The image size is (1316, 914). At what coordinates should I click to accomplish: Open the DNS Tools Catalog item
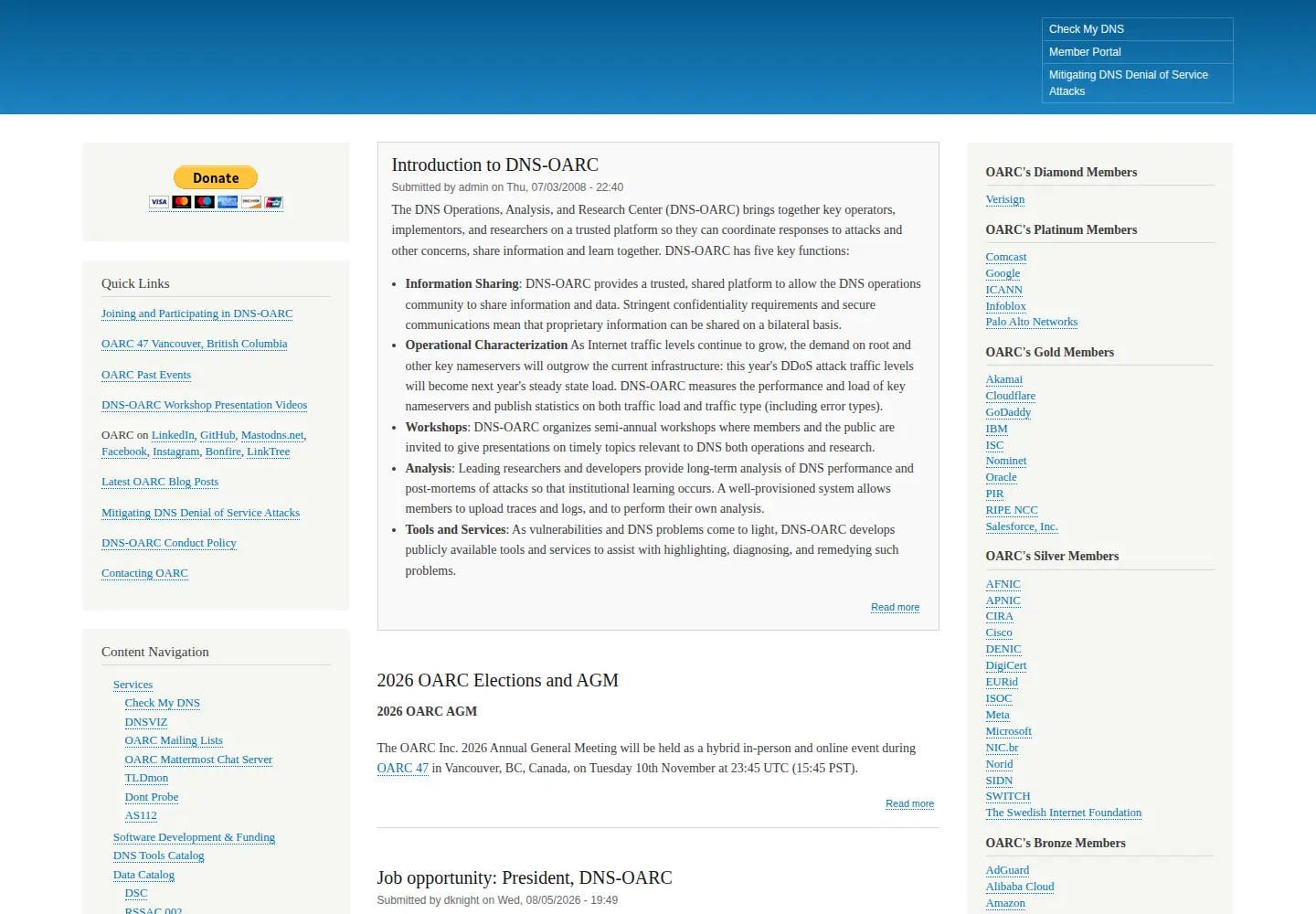coord(158,856)
